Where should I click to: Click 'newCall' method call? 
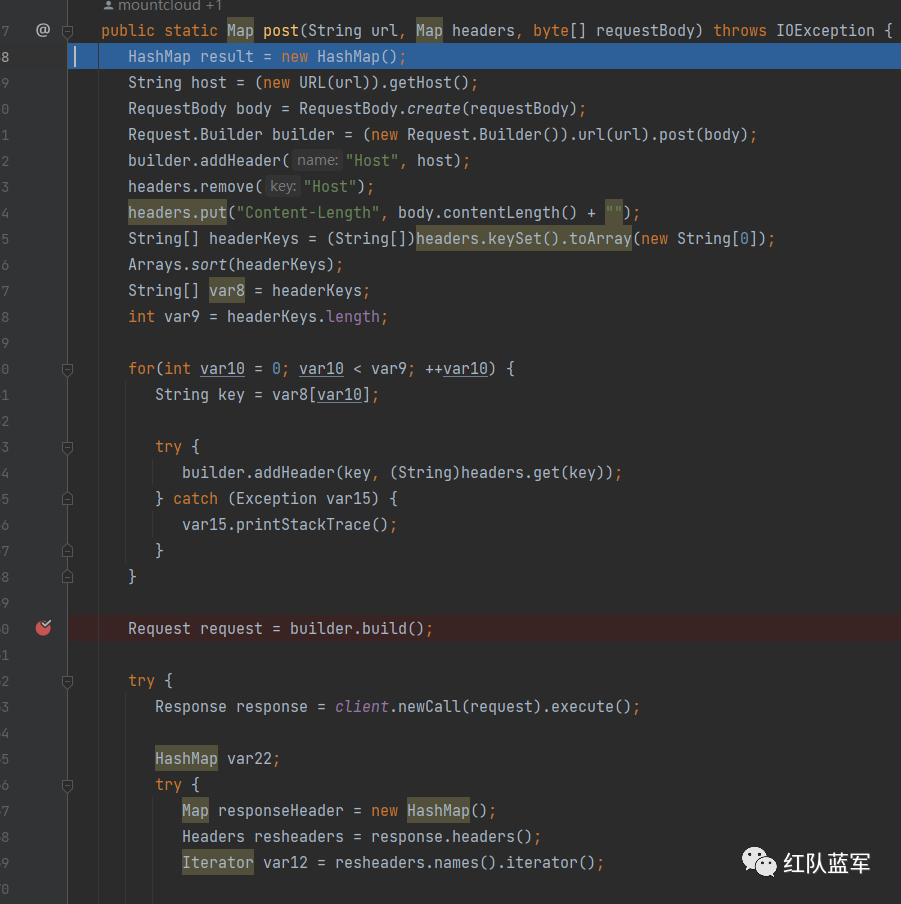429,707
